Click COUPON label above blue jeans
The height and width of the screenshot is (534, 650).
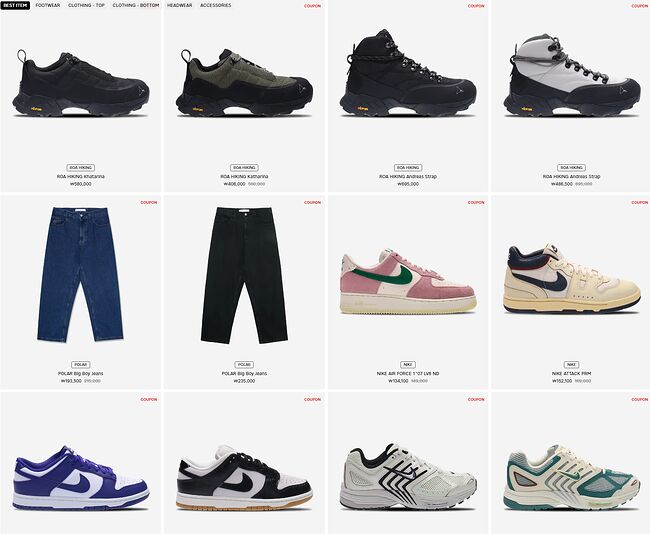click(149, 202)
